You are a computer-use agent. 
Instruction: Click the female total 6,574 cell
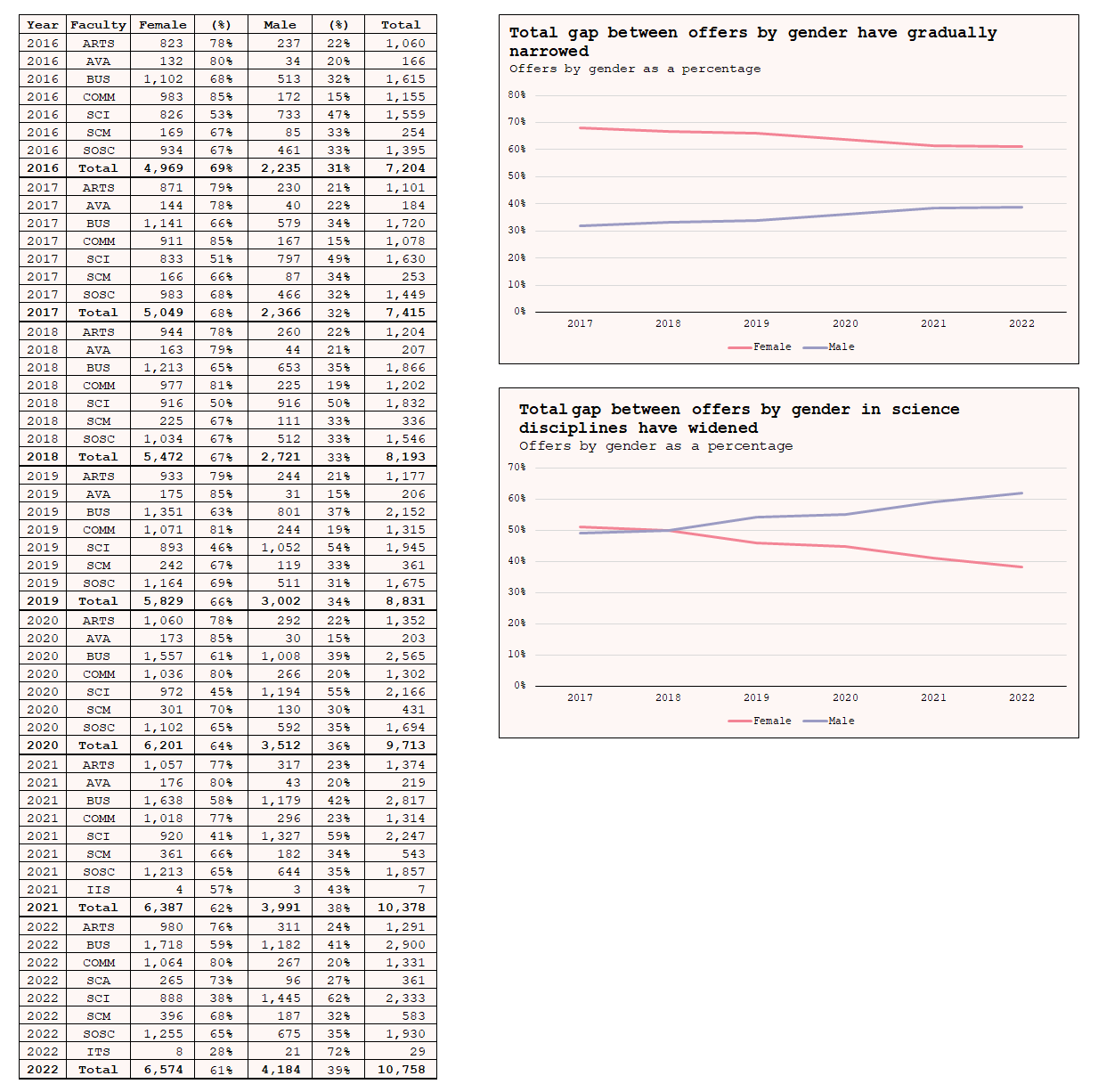(163, 1070)
